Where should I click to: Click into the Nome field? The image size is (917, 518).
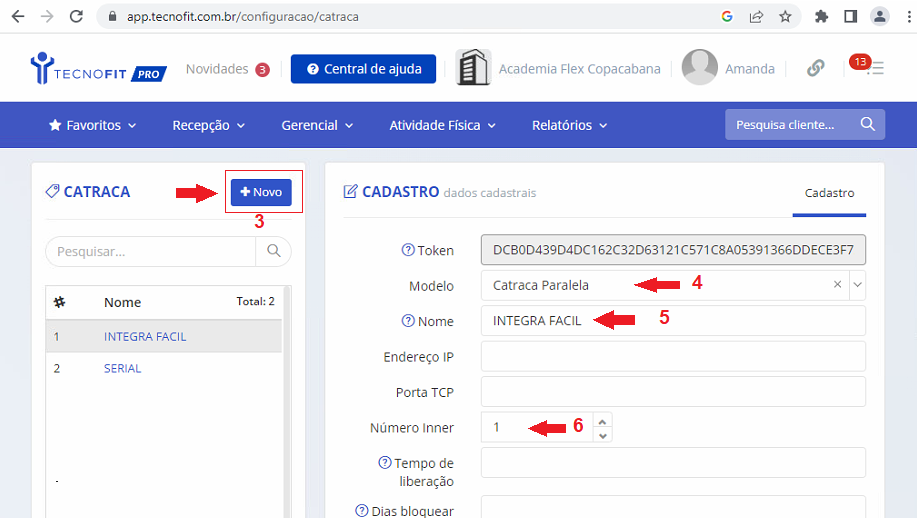[x=673, y=320]
